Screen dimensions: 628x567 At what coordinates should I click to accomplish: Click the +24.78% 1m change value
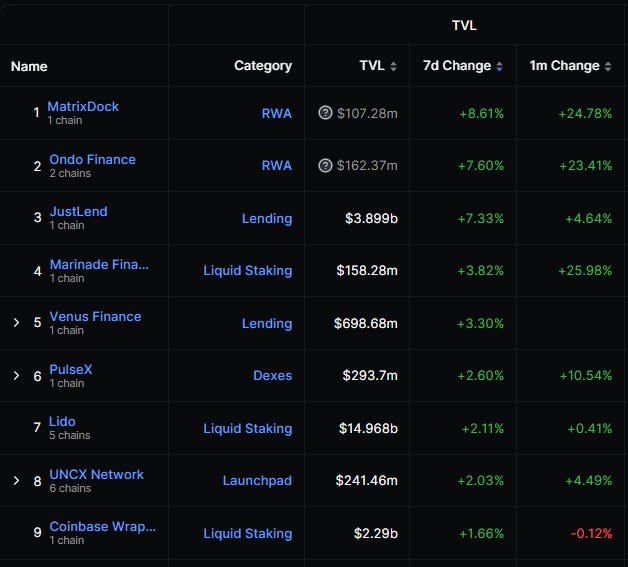tap(585, 114)
